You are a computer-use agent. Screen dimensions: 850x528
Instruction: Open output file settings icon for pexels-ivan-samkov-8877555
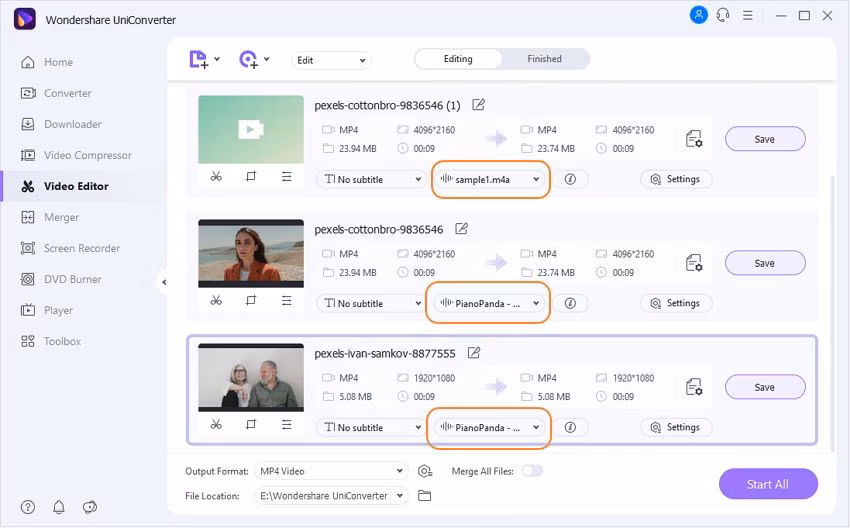[x=694, y=387]
